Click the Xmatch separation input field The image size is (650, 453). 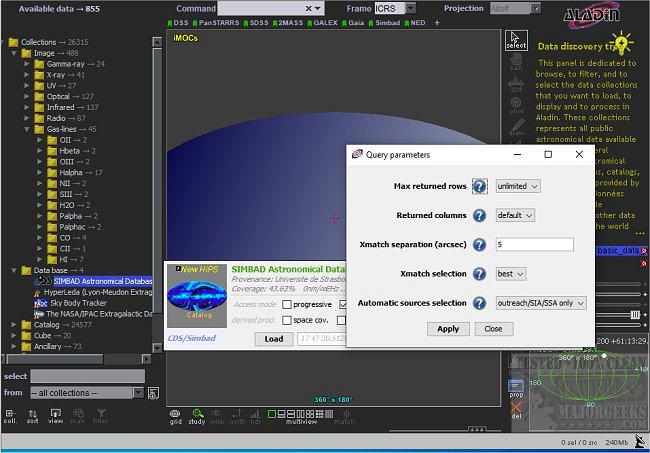(x=534, y=244)
